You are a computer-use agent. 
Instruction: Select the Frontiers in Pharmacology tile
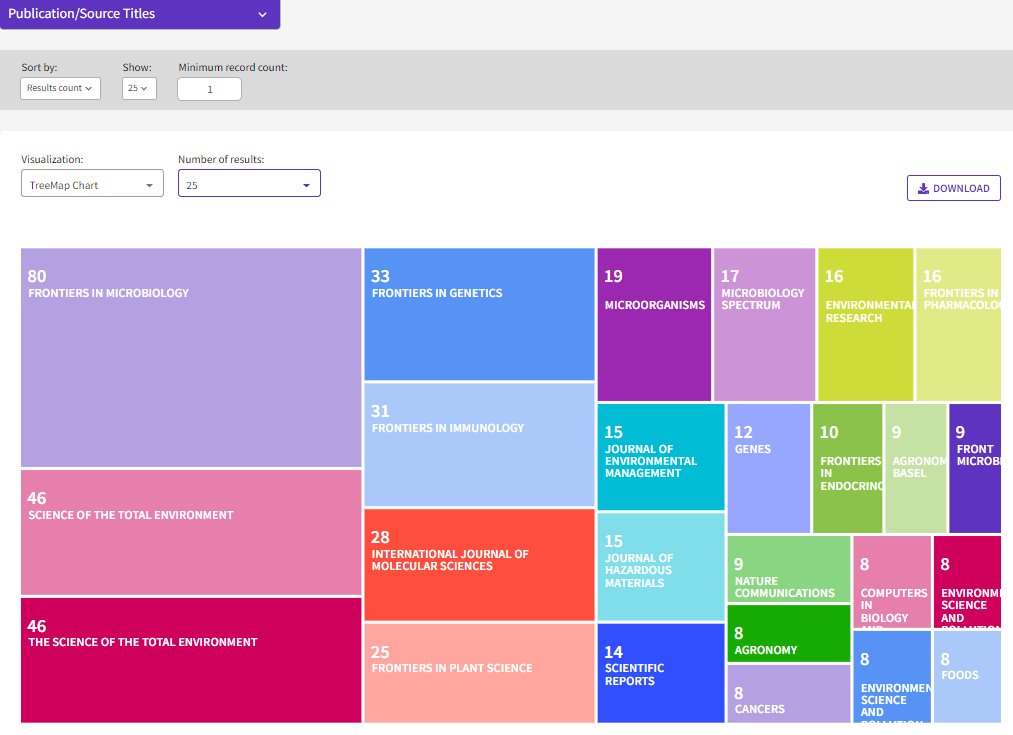959,324
